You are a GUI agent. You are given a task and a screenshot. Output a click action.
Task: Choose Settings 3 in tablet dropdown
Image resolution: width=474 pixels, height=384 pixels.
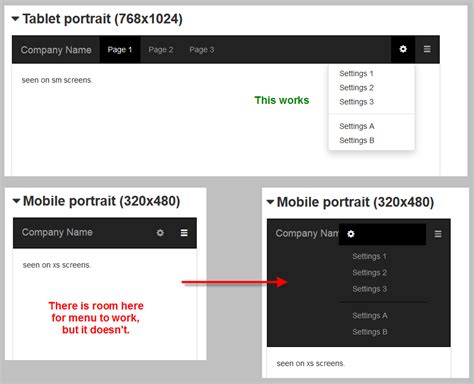point(356,102)
